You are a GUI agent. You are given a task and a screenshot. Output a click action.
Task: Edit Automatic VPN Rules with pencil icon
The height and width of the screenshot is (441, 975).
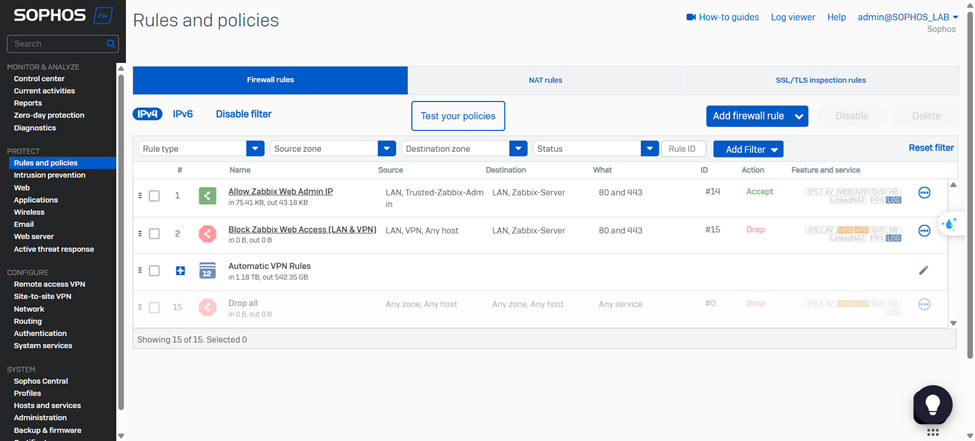click(924, 270)
